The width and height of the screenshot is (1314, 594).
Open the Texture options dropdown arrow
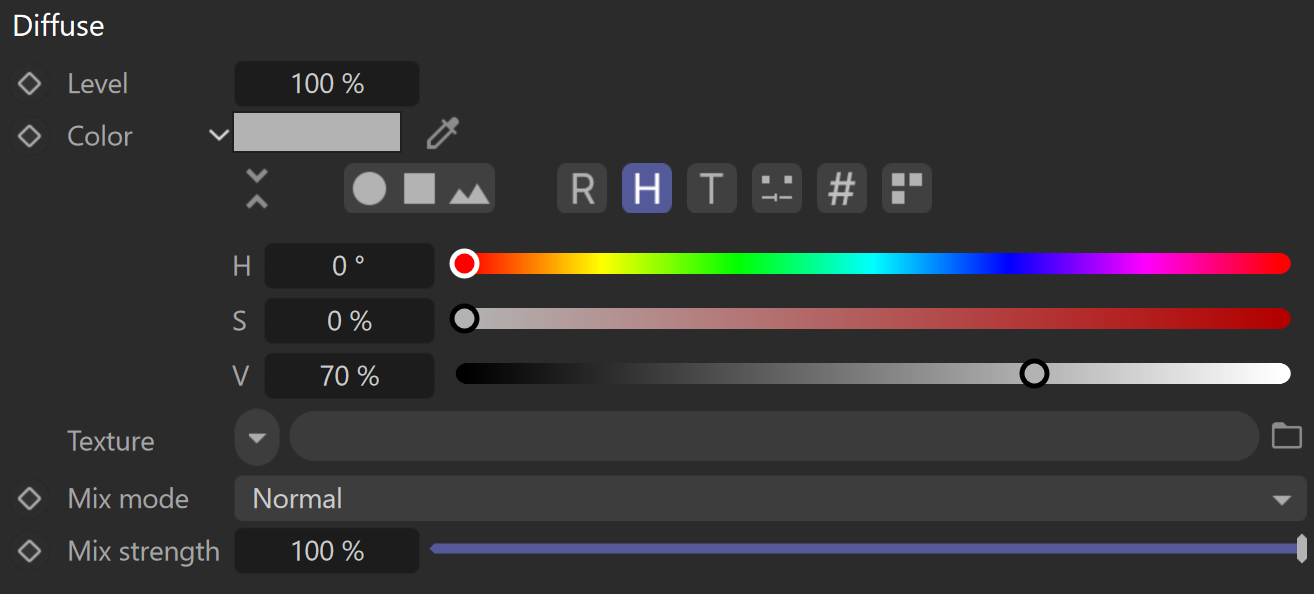(257, 437)
